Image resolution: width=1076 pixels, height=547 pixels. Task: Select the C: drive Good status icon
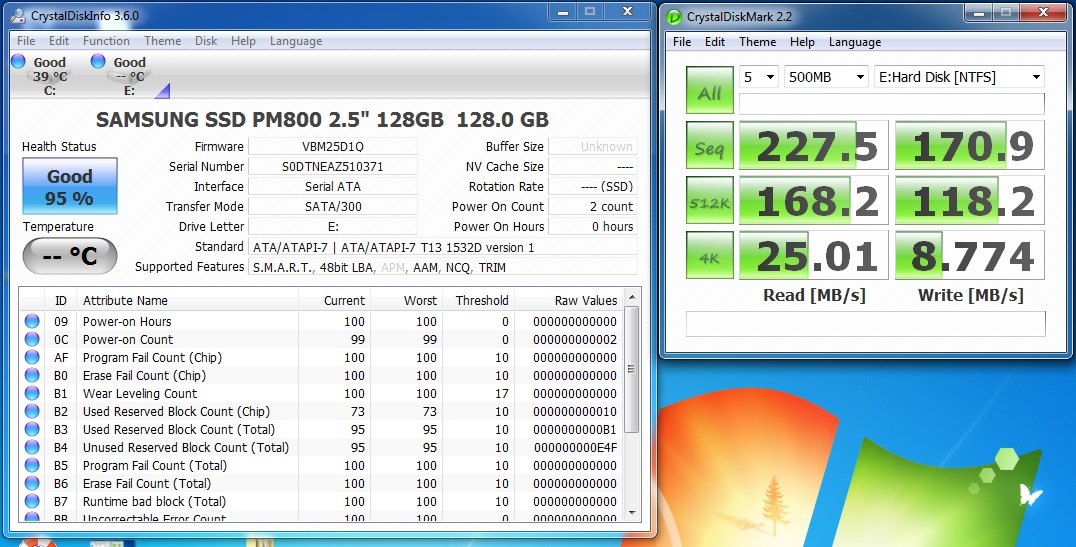pyautogui.click(x=18, y=62)
